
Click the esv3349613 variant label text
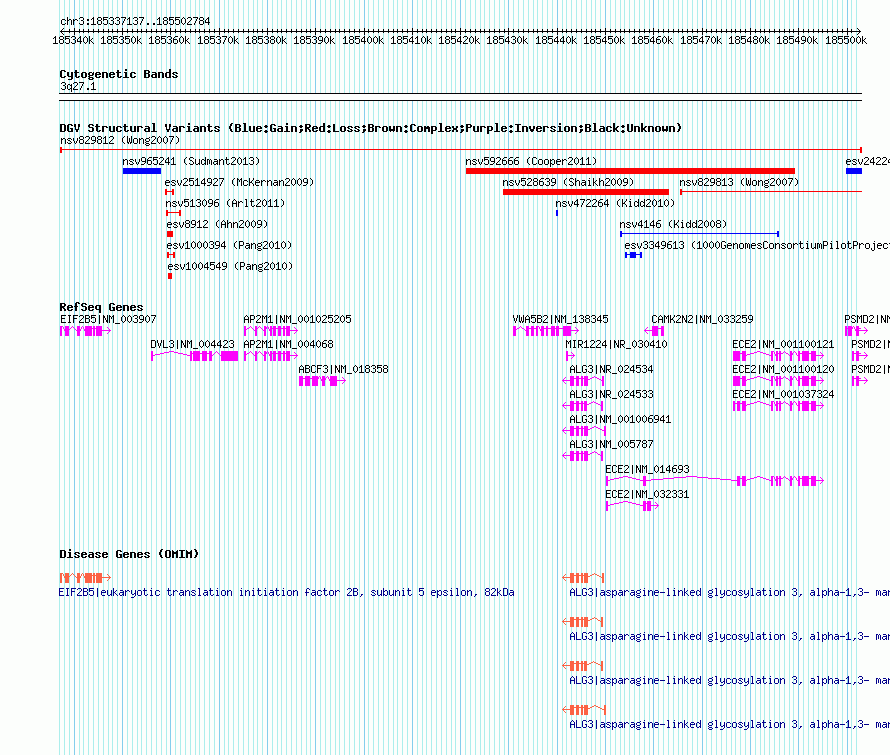coord(757,245)
